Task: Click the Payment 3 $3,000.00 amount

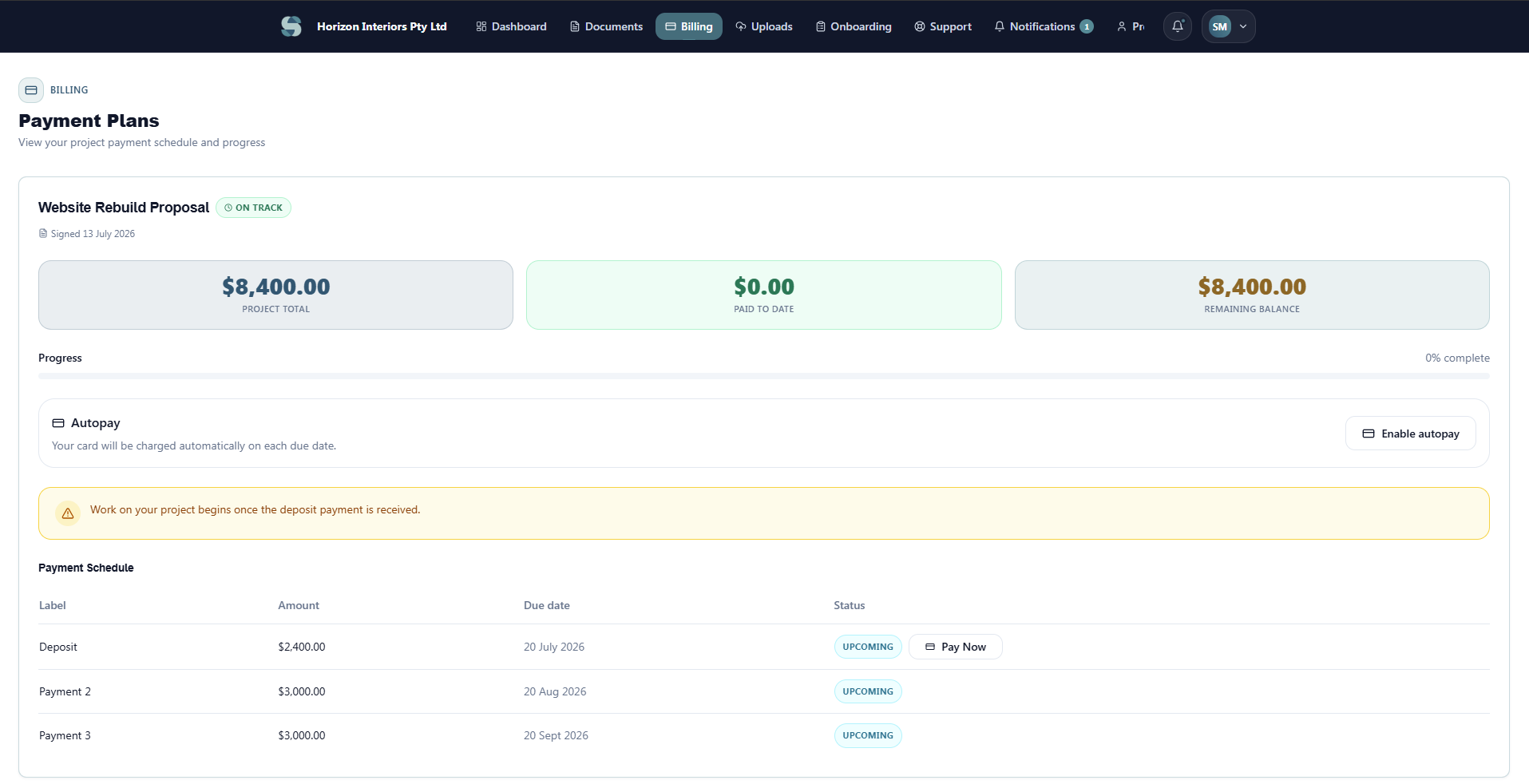Action: [x=302, y=735]
